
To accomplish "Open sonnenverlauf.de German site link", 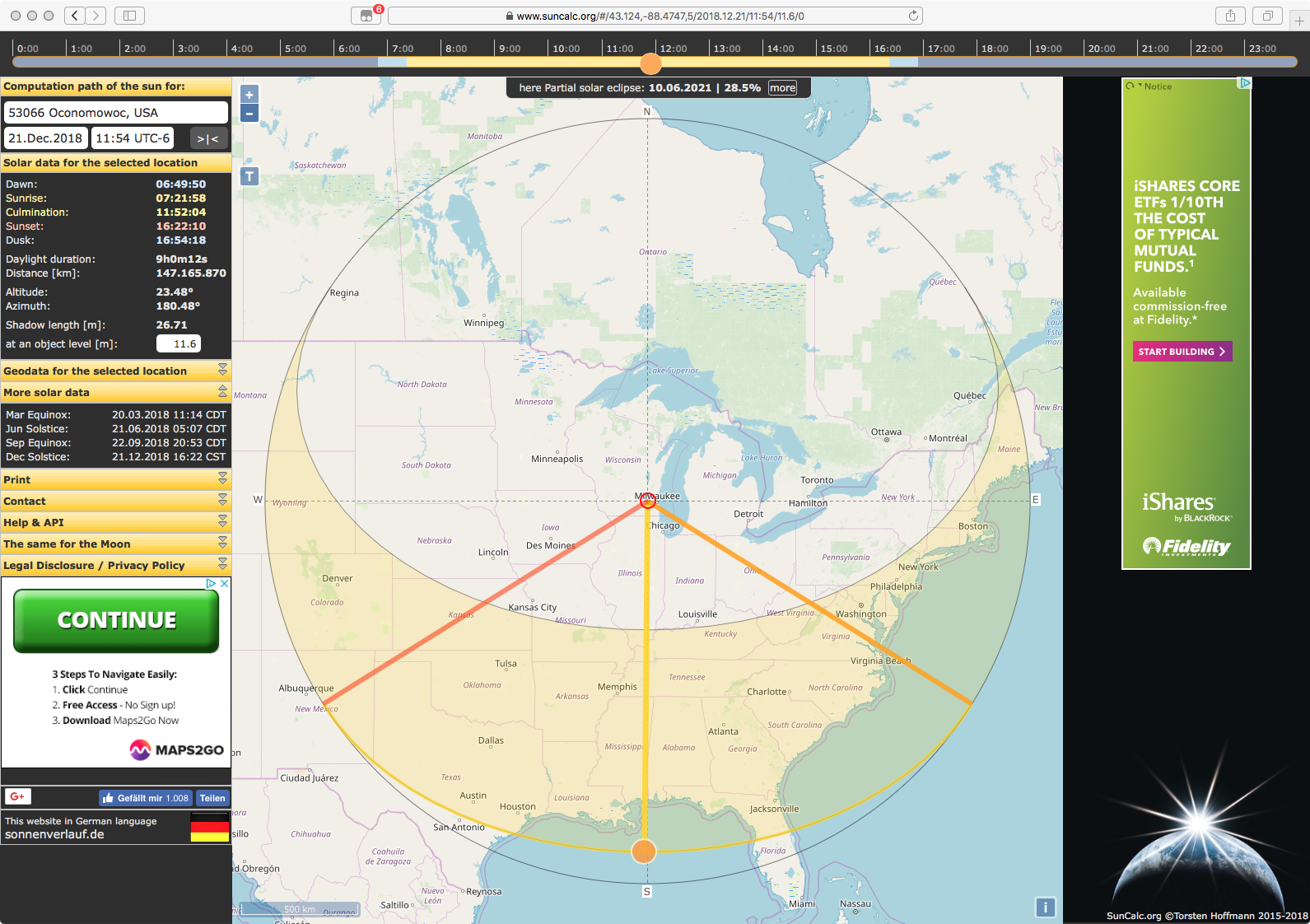I will click(54, 834).
